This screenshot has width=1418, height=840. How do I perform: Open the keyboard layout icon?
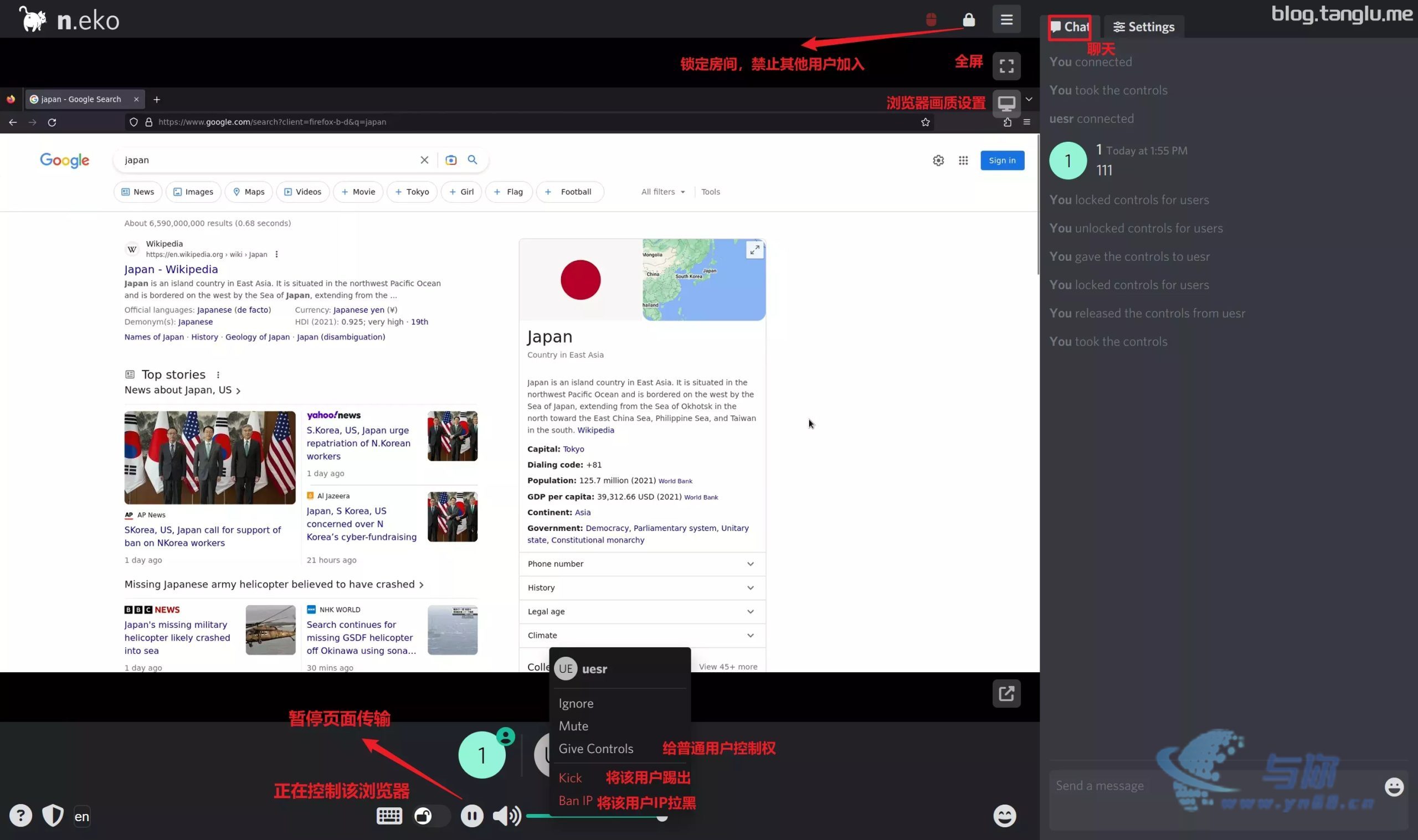(x=389, y=816)
